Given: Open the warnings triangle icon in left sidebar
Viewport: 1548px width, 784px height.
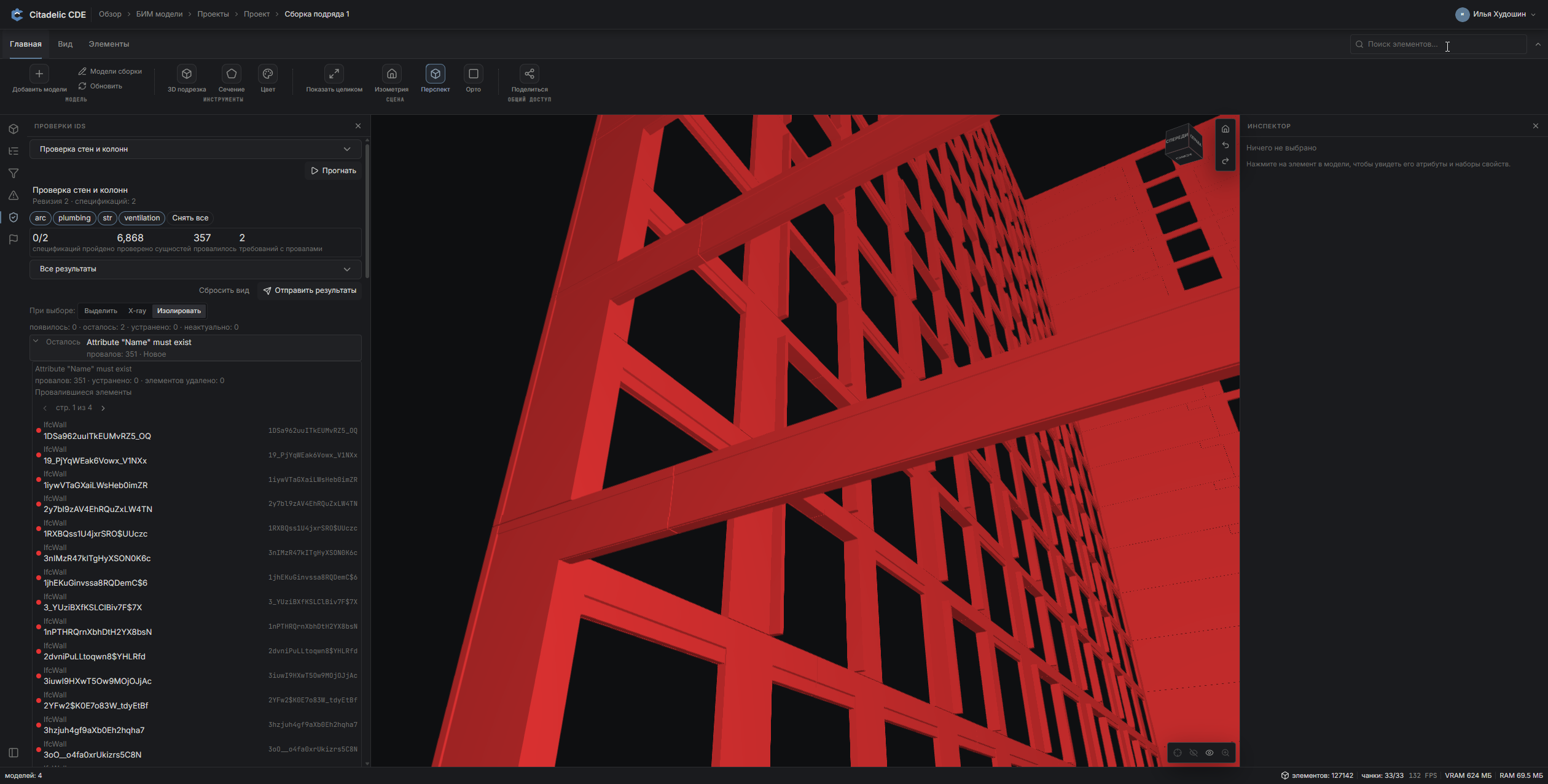Looking at the screenshot, I should [x=14, y=195].
